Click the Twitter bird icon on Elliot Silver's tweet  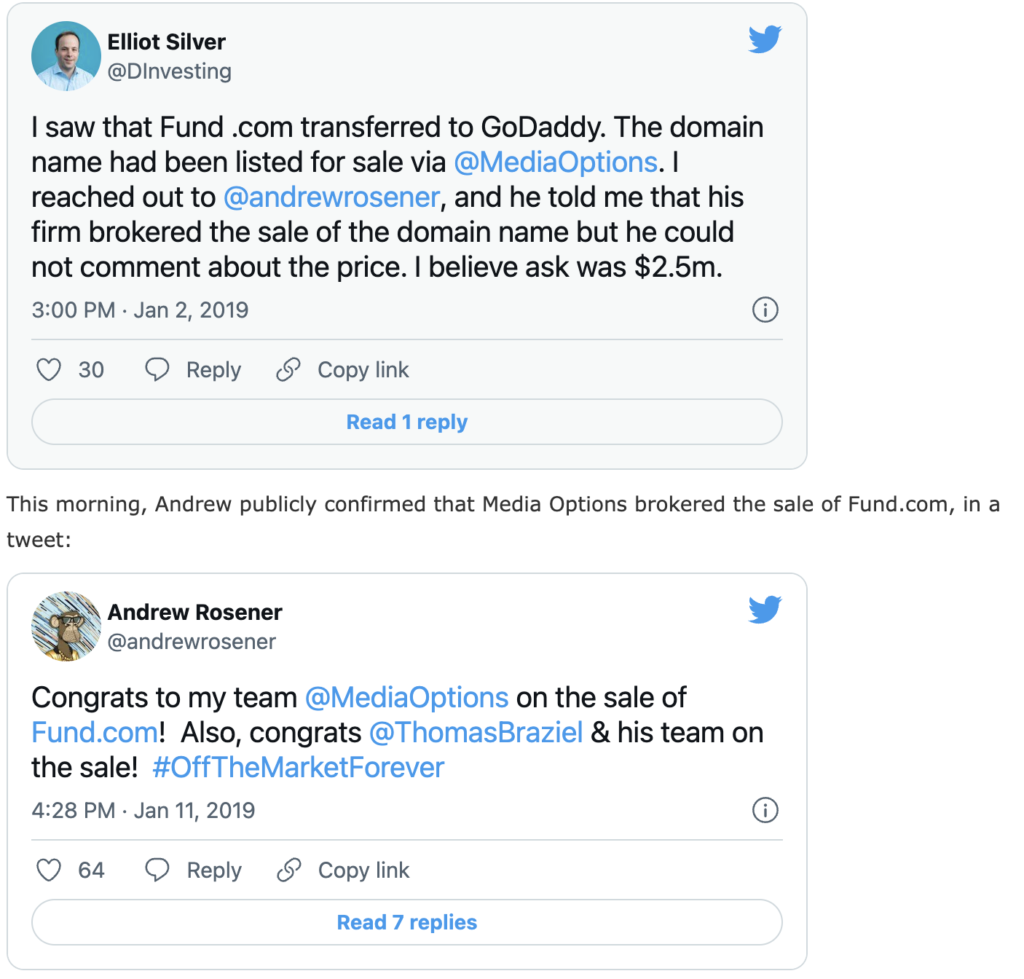tap(765, 39)
